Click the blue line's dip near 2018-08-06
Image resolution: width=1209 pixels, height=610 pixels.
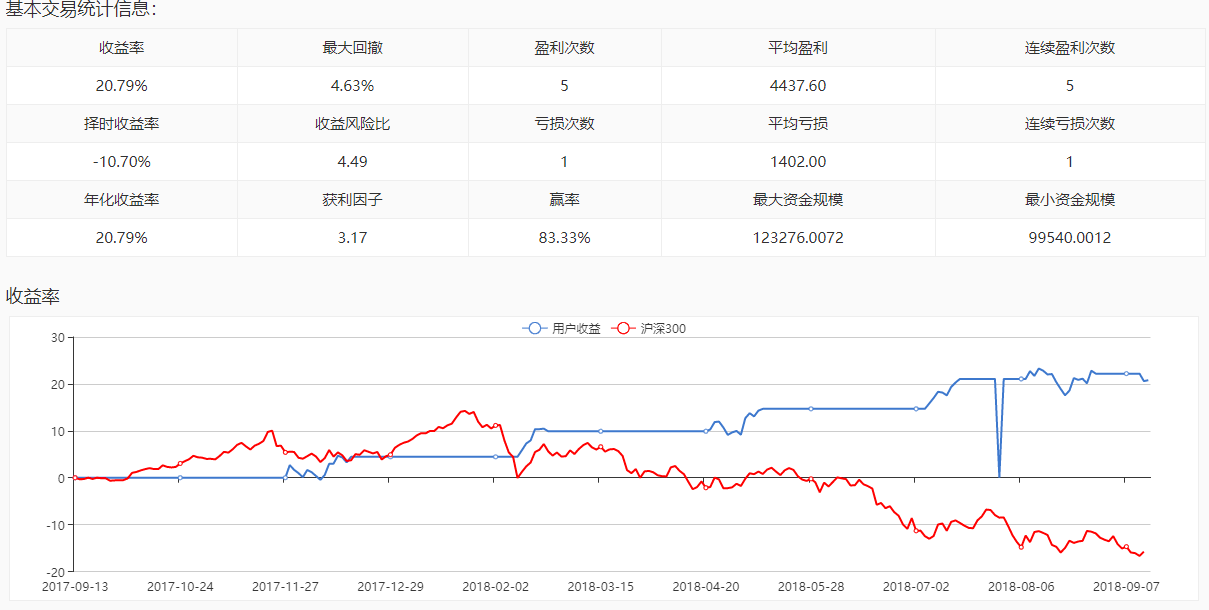[998, 472]
